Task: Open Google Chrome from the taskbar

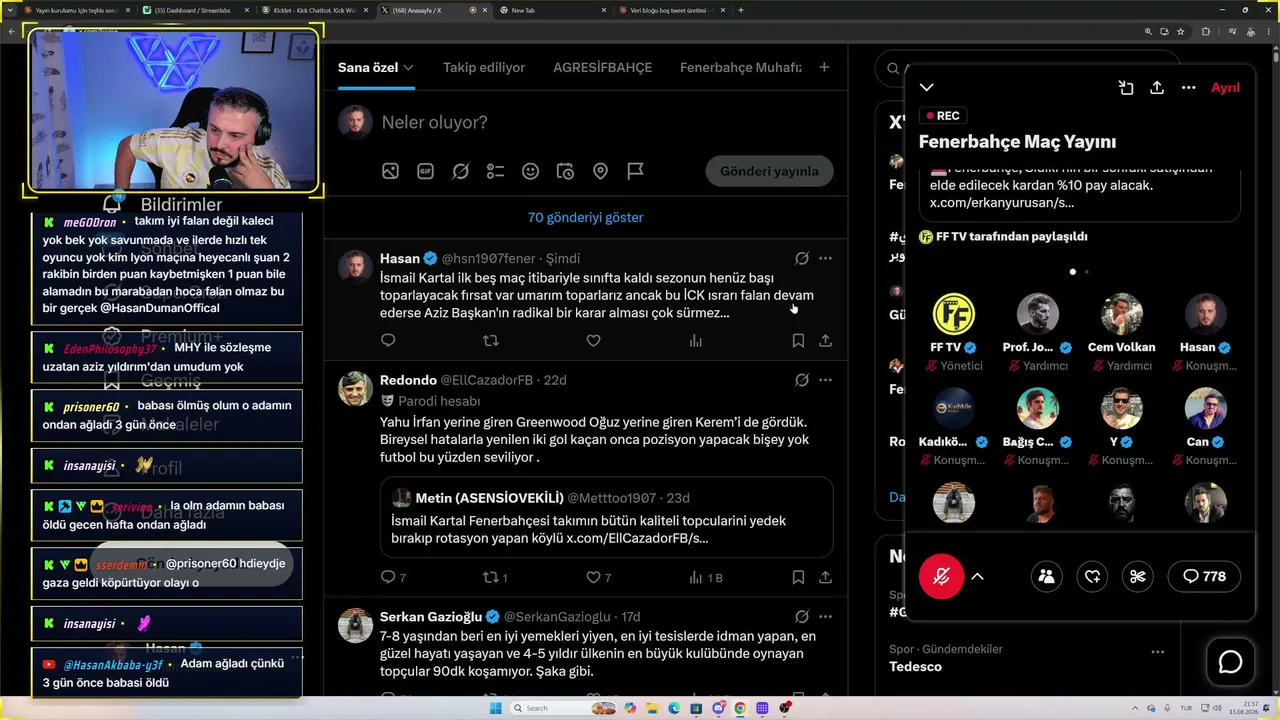Action: pyautogui.click(x=740, y=708)
